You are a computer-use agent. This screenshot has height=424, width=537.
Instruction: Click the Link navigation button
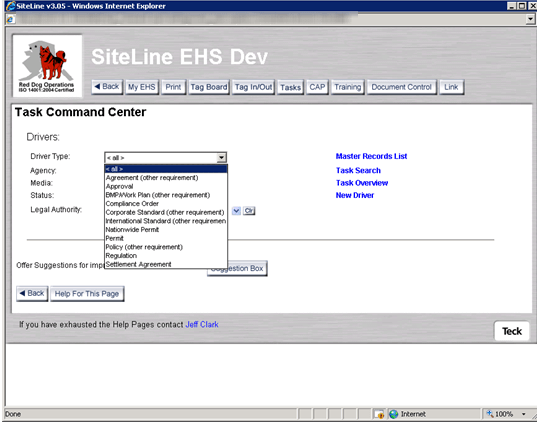click(451, 87)
